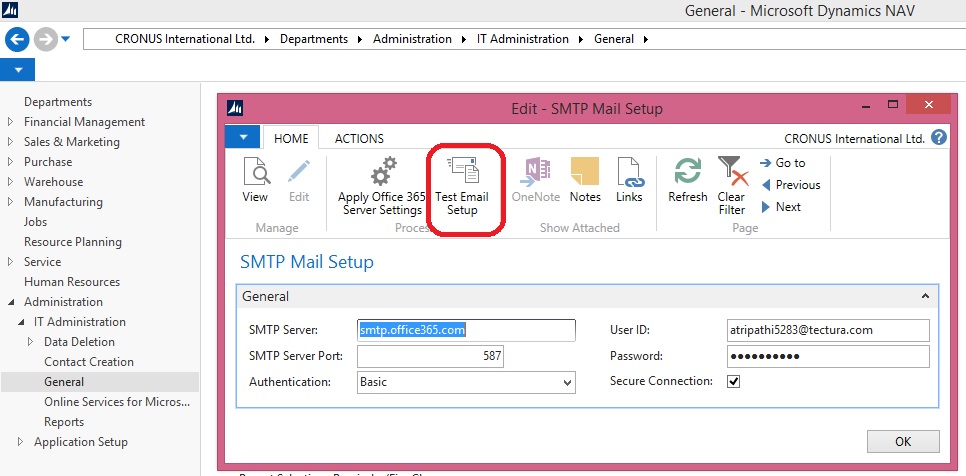Select Departments in navigation pane
Screen dimensions: 966x476
(58, 102)
